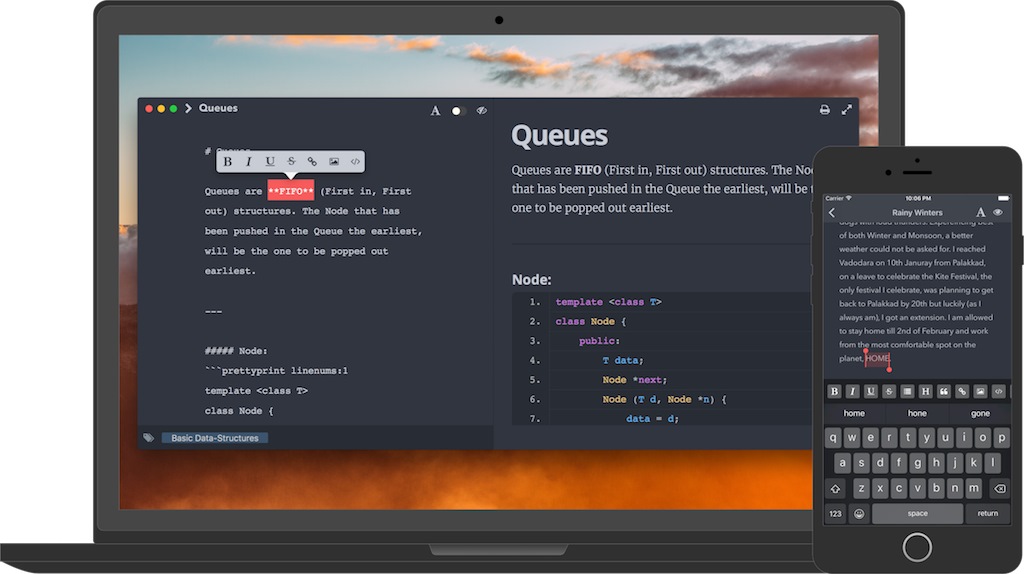Image resolution: width=1024 pixels, height=574 pixels.
Task: Tap the 'q' key on phone keyboard
Action: click(833, 438)
